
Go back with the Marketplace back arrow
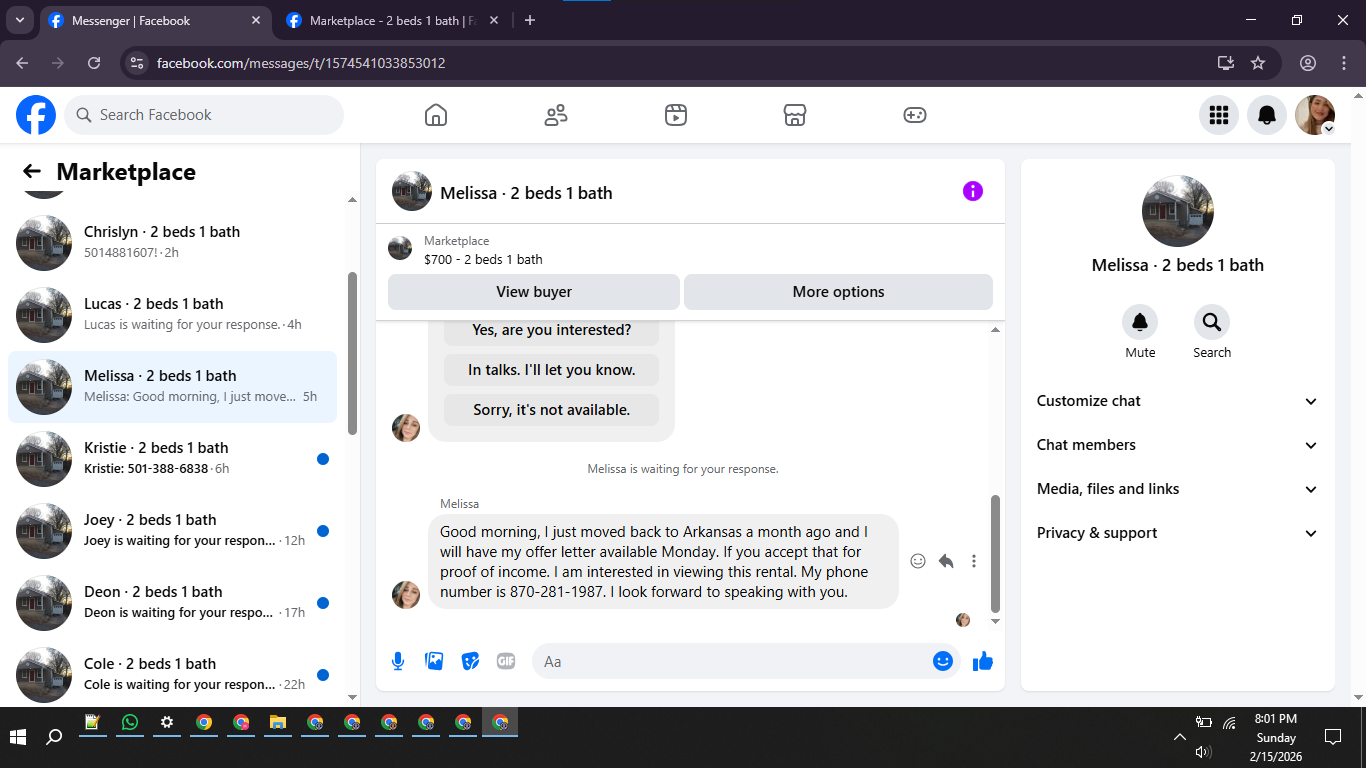click(x=32, y=171)
